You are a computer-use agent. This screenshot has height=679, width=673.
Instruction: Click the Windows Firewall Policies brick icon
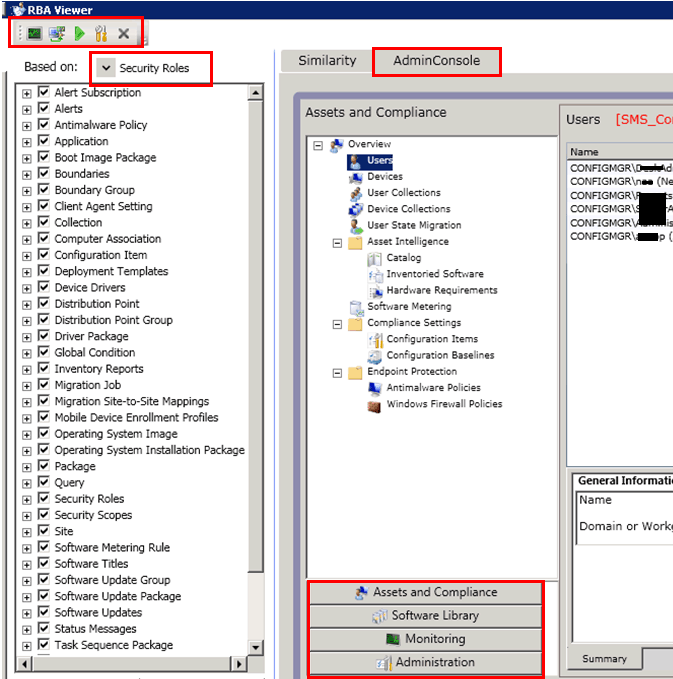point(374,405)
